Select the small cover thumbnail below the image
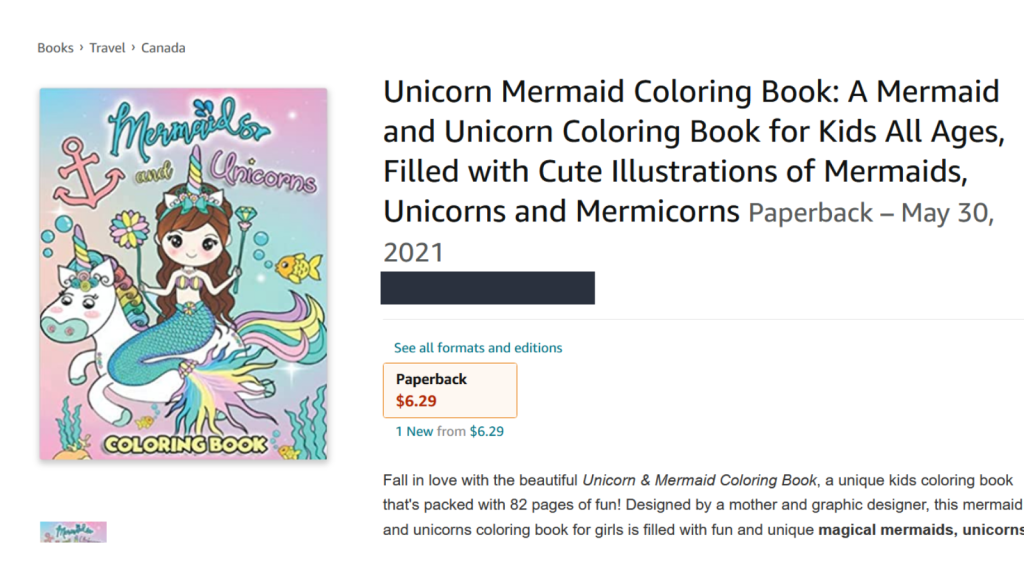 [x=73, y=532]
